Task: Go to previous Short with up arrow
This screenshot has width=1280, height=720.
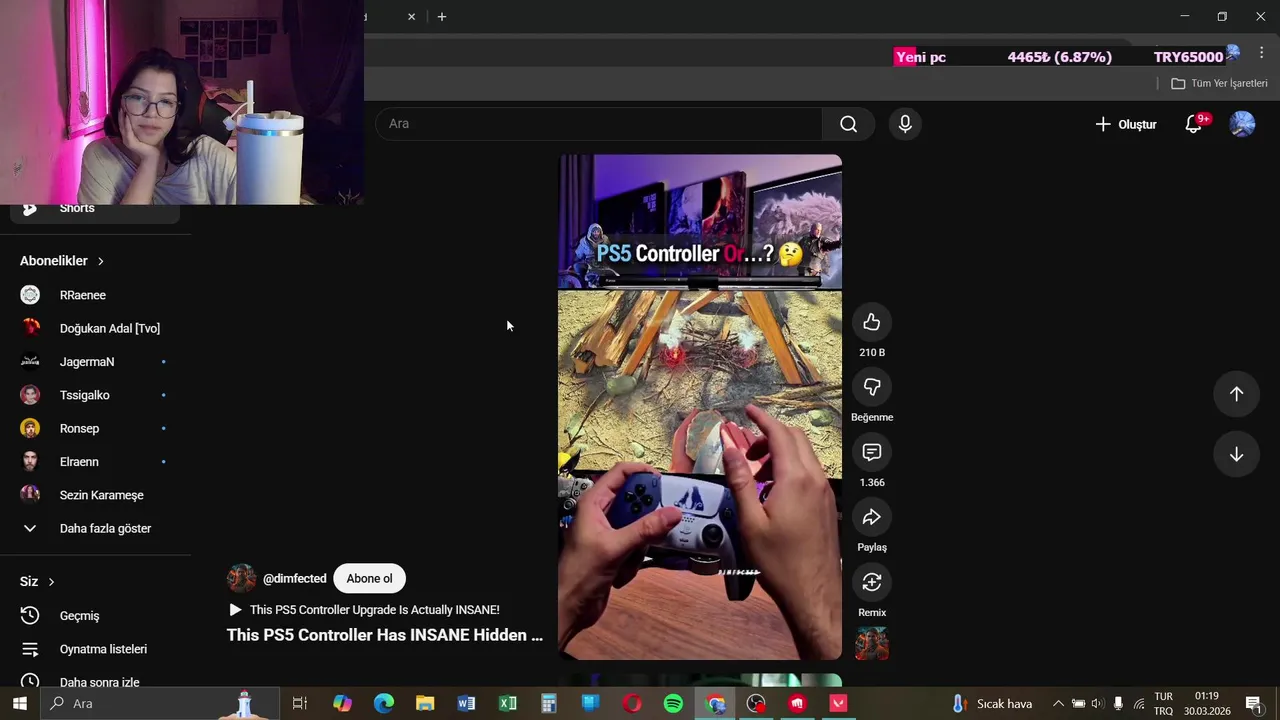Action: pyautogui.click(x=1236, y=394)
